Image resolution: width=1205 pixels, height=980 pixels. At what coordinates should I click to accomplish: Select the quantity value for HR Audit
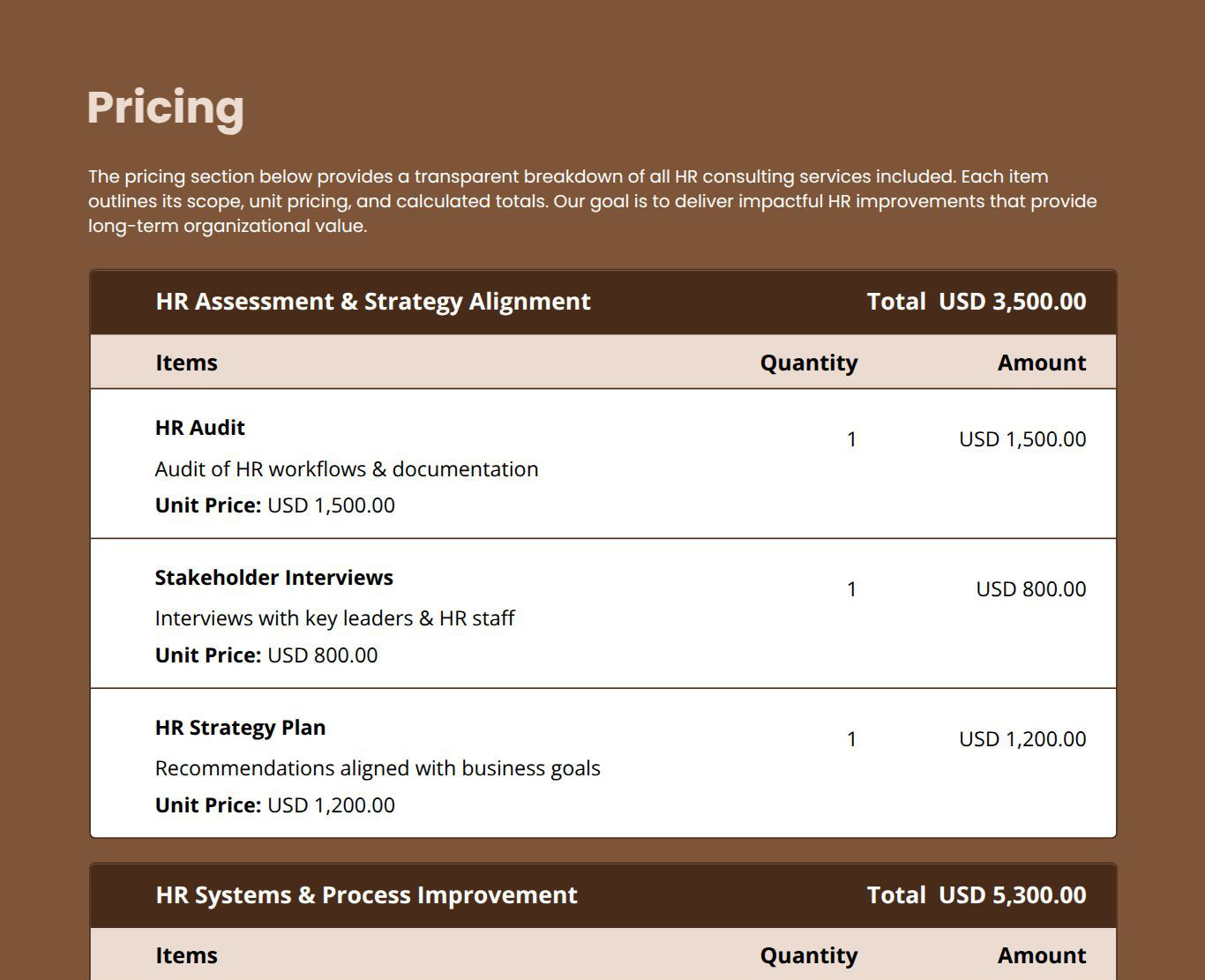[x=852, y=438]
